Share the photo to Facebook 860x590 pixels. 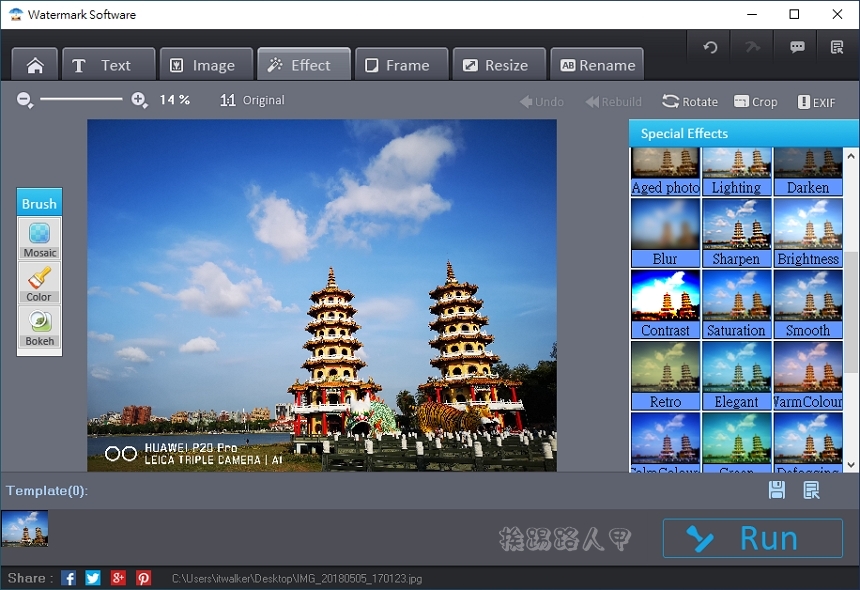(68, 577)
